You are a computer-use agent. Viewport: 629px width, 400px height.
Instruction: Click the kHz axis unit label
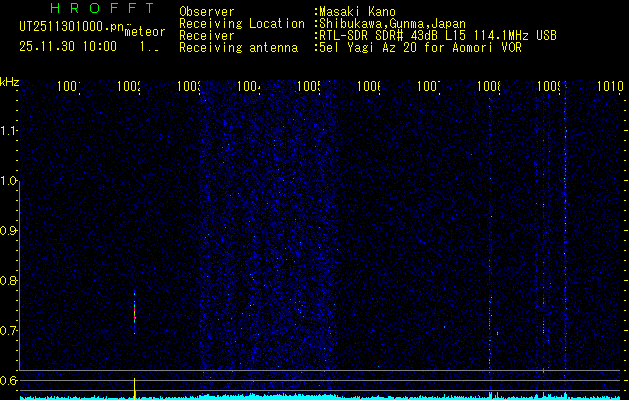[10, 83]
